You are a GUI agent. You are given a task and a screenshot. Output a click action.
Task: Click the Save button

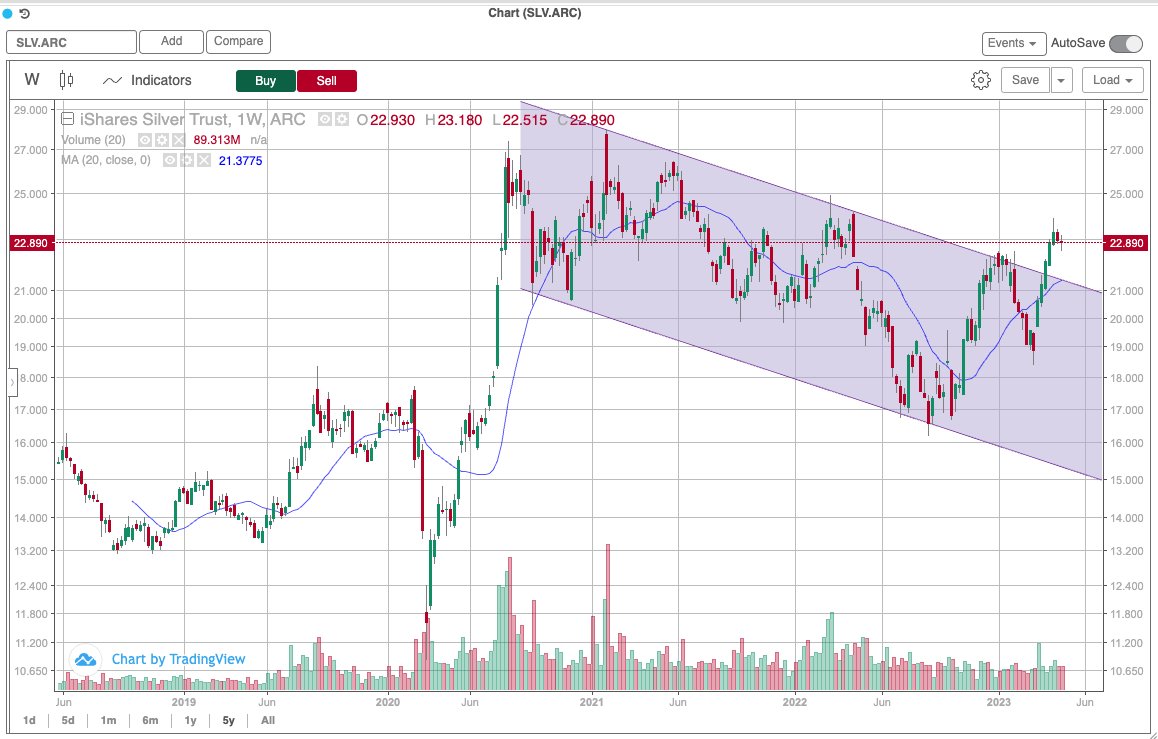coord(1025,80)
